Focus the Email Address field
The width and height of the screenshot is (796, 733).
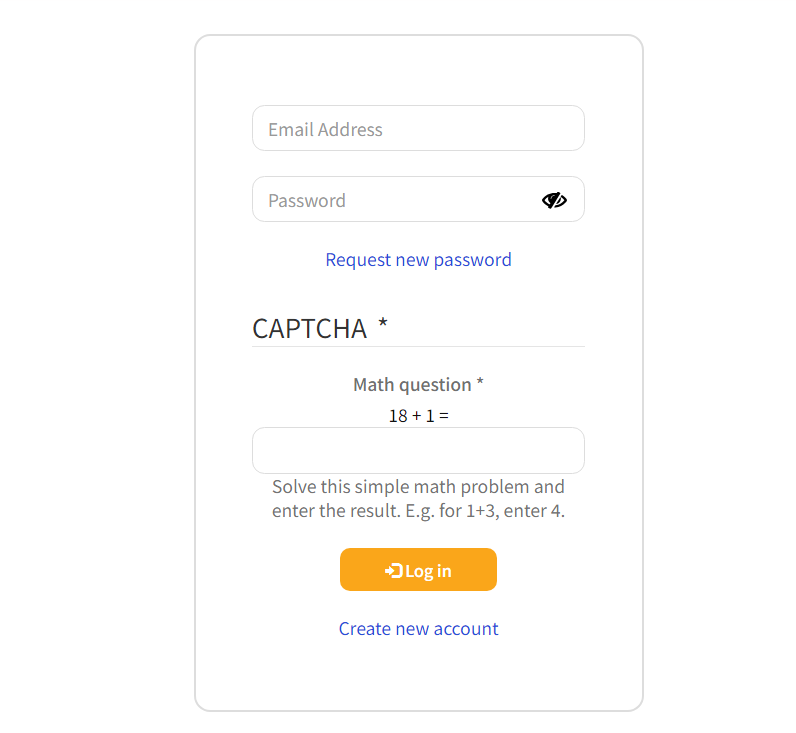(418, 129)
